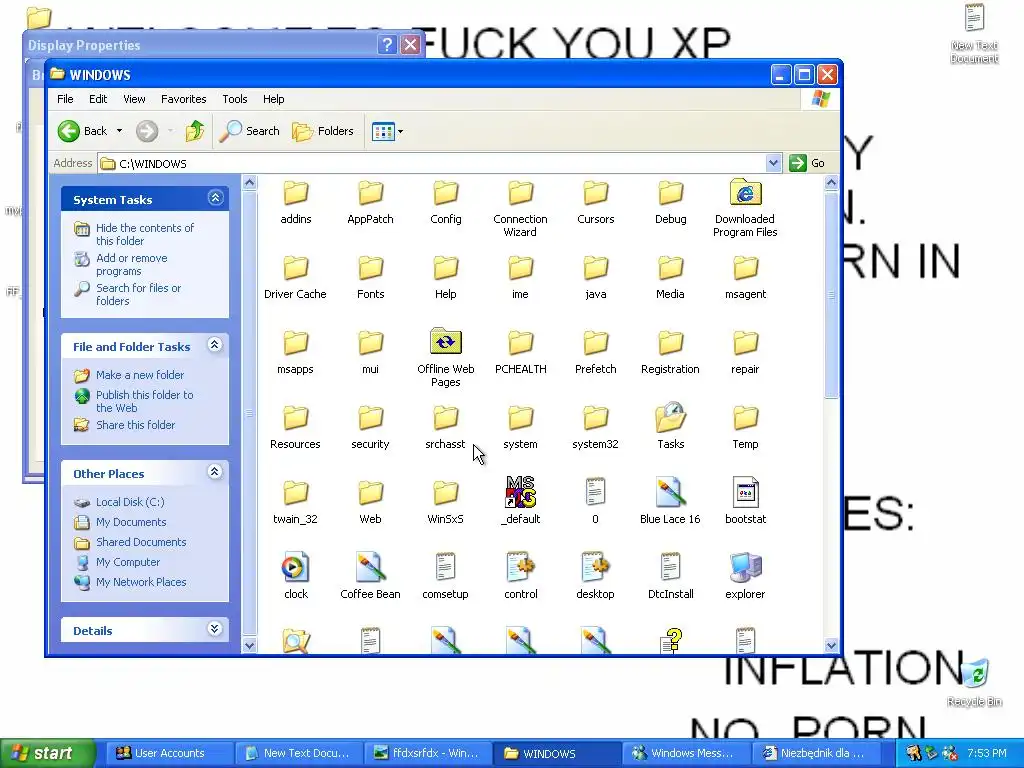Click Search for files or folders
1024x768 pixels.
pyautogui.click(x=138, y=295)
